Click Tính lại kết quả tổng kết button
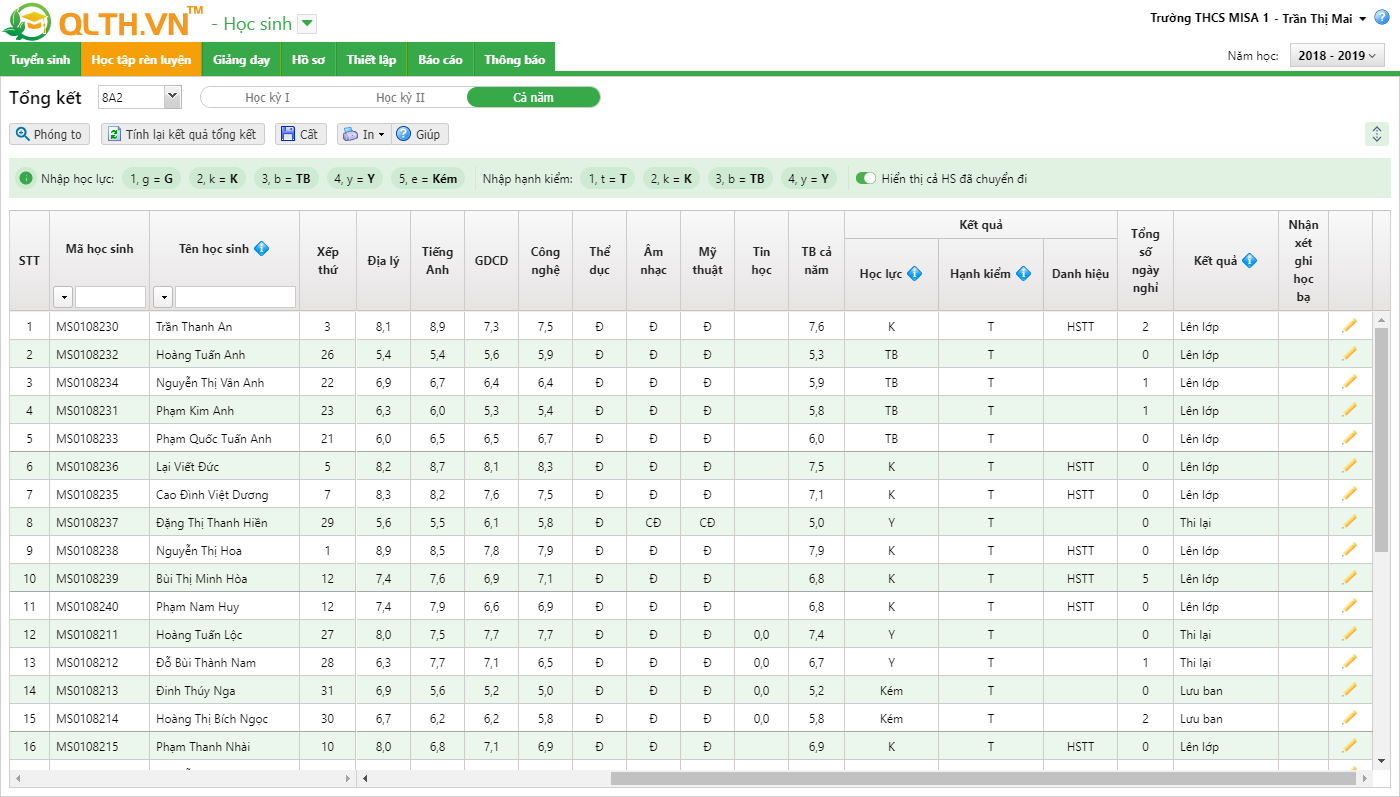1400x797 pixels. coord(182,134)
